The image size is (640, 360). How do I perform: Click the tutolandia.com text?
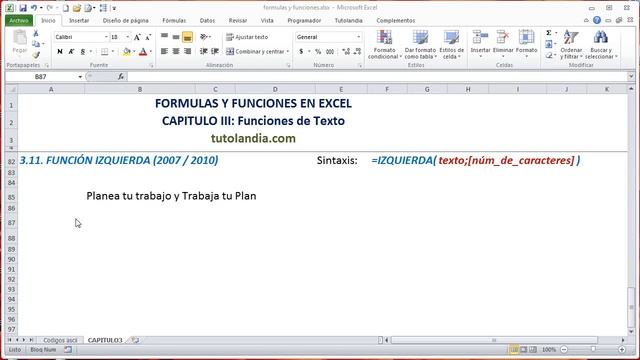point(253,138)
